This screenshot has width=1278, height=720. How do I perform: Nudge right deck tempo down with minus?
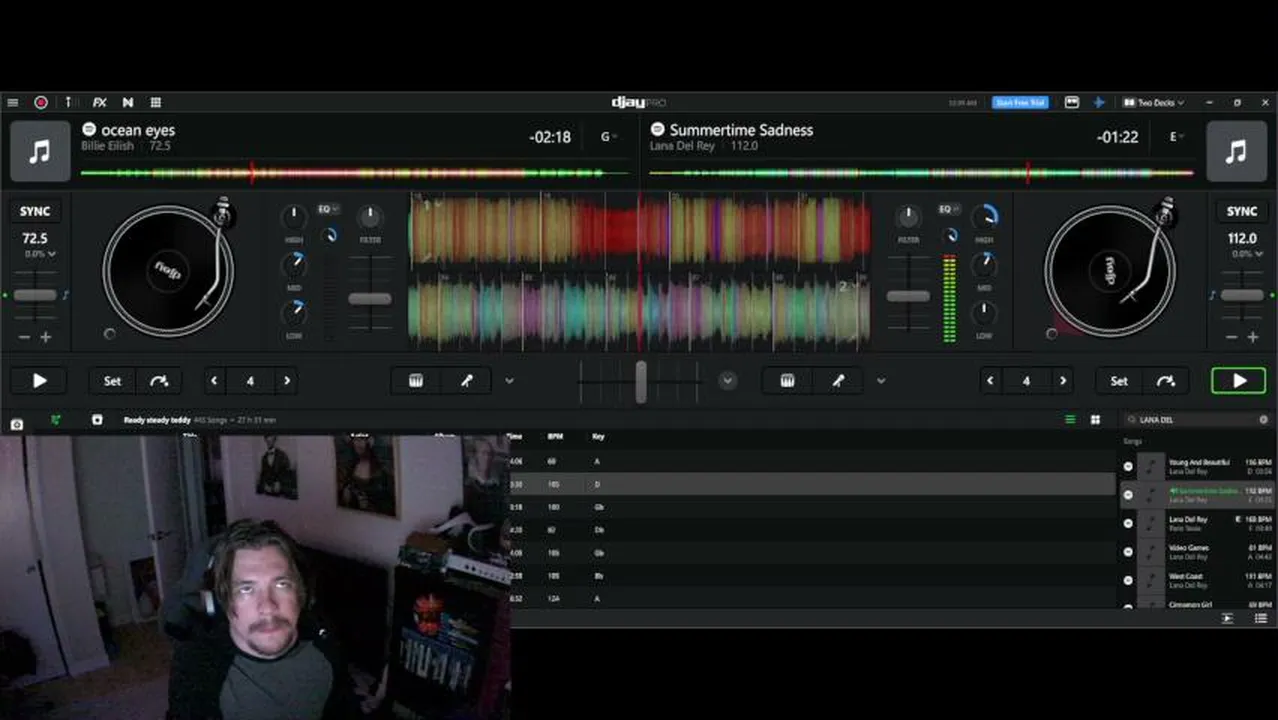pyautogui.click(x=1232, y=337)
